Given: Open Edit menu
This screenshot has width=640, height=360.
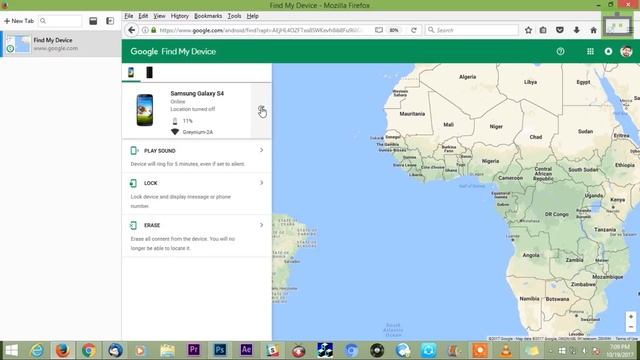Looking at the screenshot, I should pos(143,16).
